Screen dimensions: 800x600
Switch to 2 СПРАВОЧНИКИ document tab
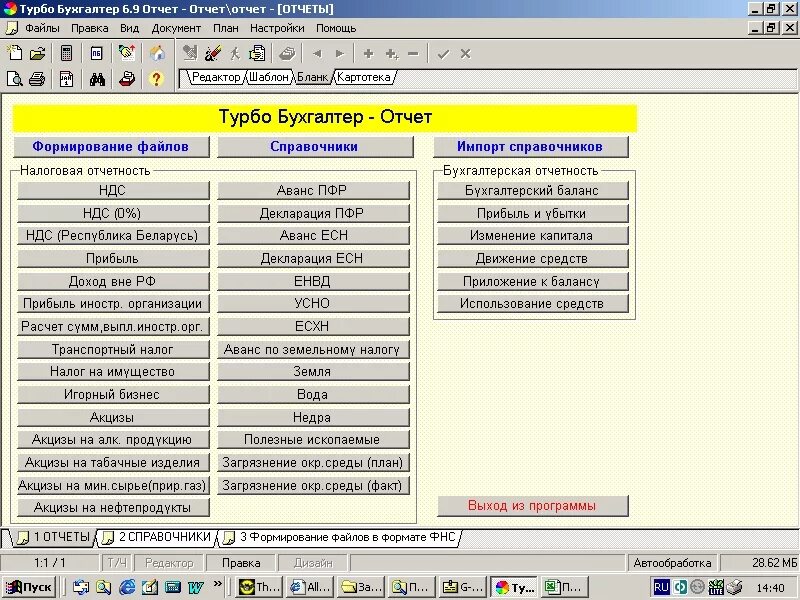coord(157,537)
